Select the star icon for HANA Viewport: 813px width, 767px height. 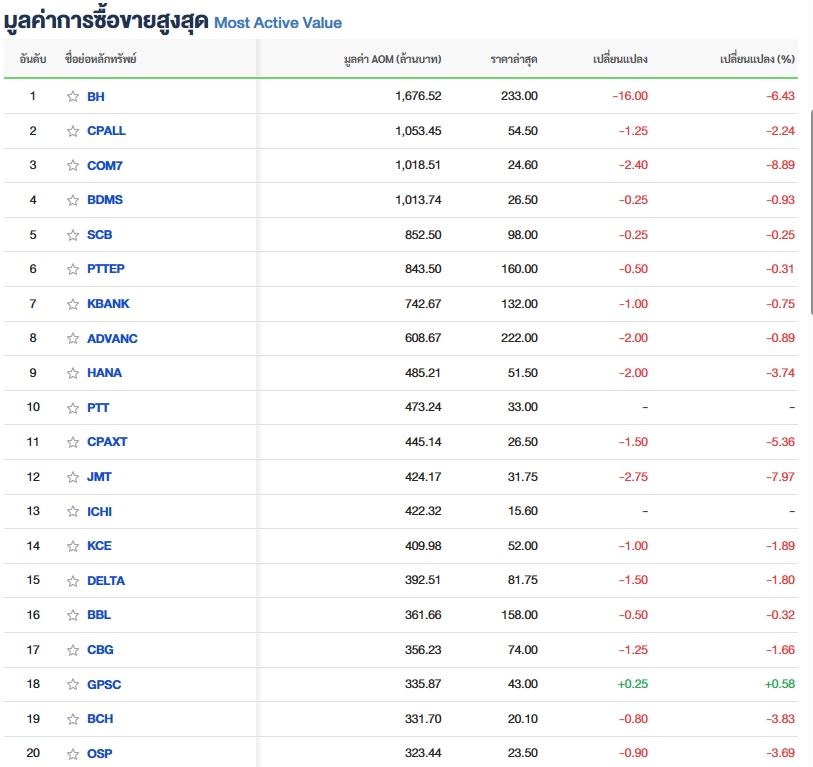[x=73, y=373]
